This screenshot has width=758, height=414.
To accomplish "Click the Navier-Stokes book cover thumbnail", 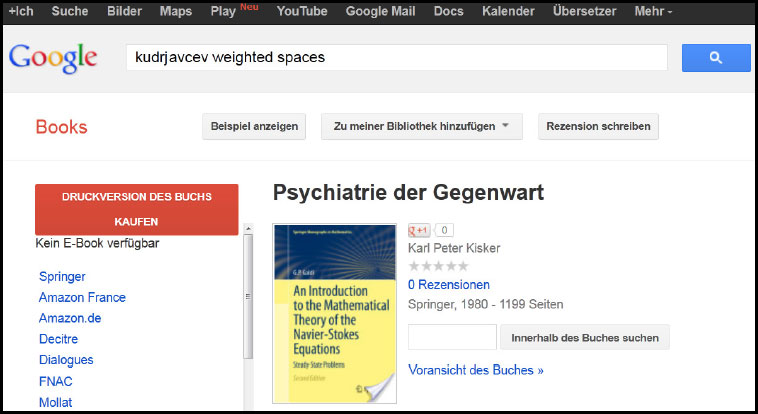I will coord(335,313).
